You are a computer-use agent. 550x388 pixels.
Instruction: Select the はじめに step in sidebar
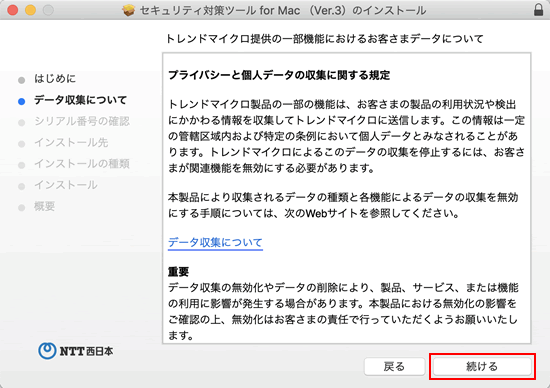pyautogui.click(x=55, y=79)
